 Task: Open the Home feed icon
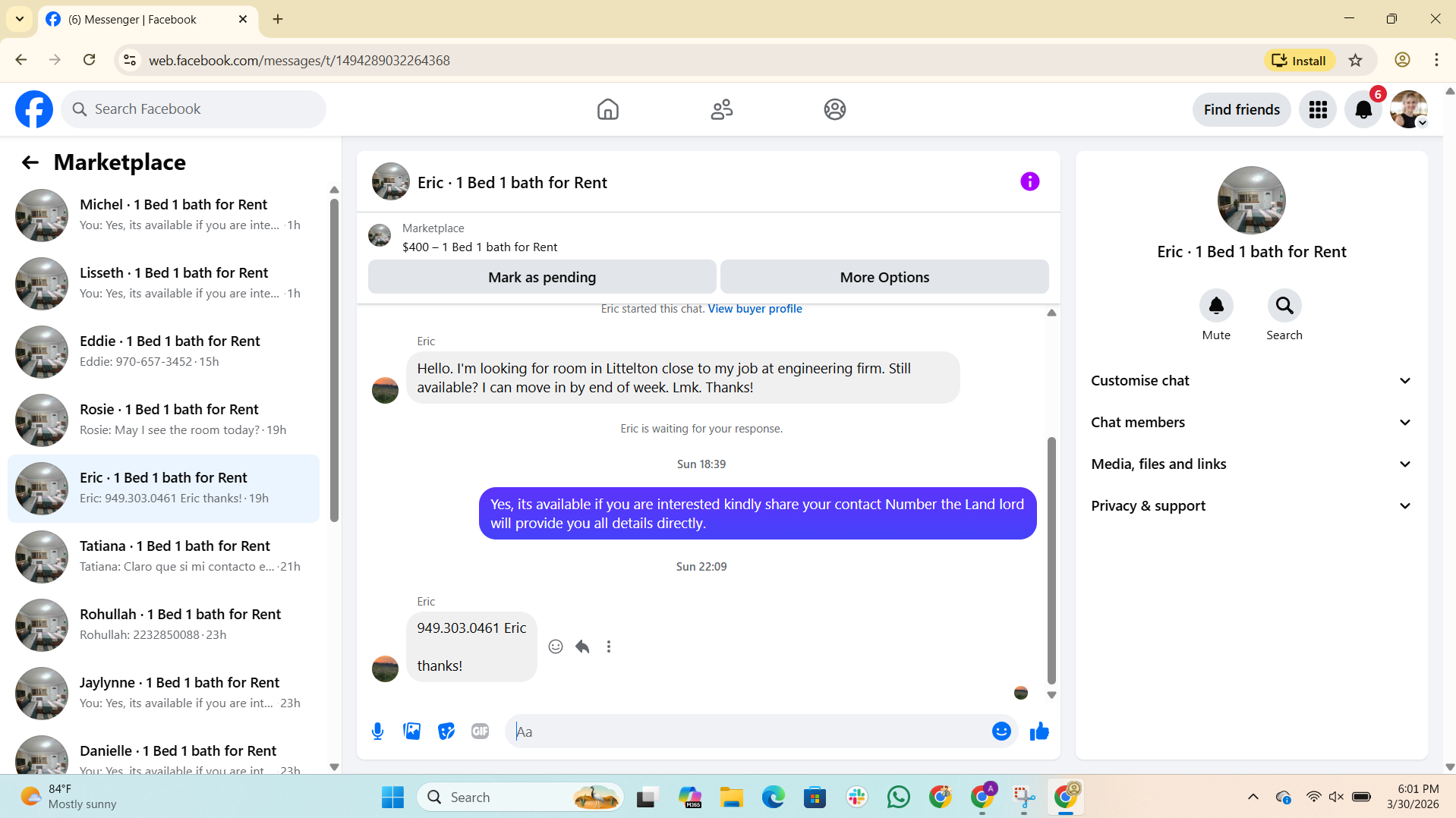coord(607,109)
